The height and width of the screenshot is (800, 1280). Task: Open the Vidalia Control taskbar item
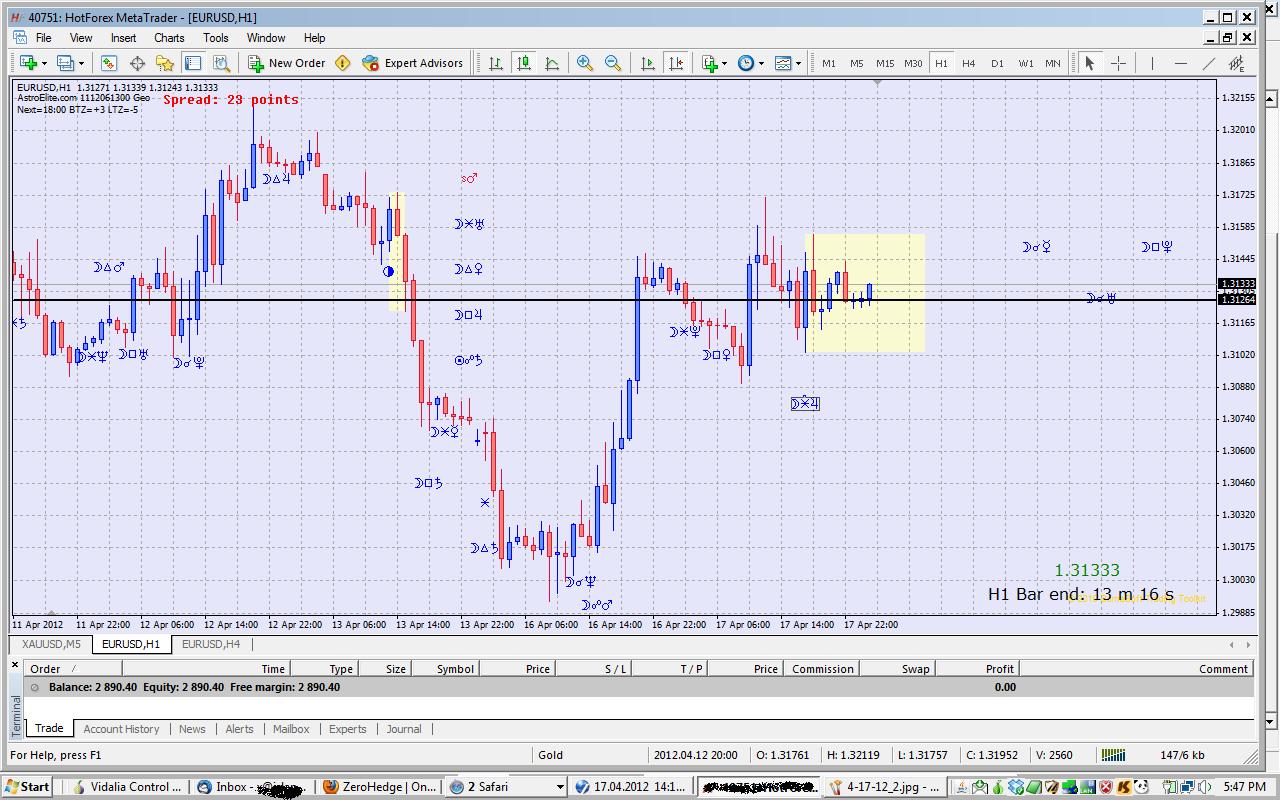click(129, 787)
